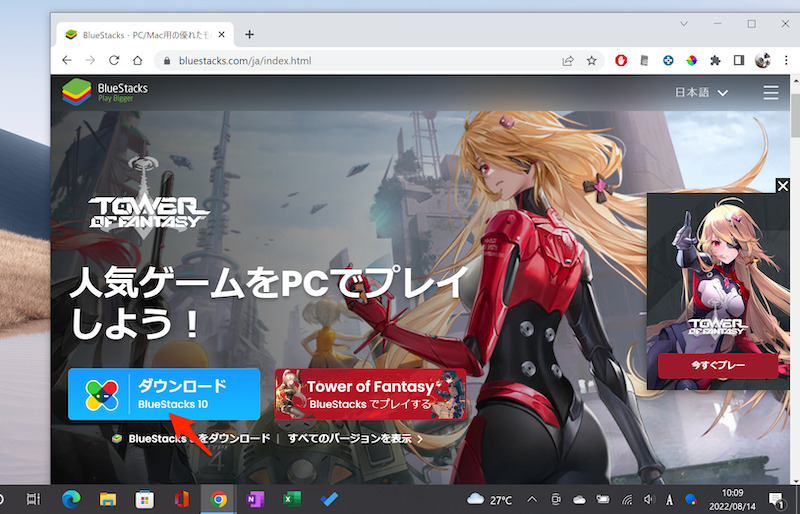Click the すべてのバージョンを表示 link
Screen dimensions: 800x514
pyautogui.click(x=355, y=438)
